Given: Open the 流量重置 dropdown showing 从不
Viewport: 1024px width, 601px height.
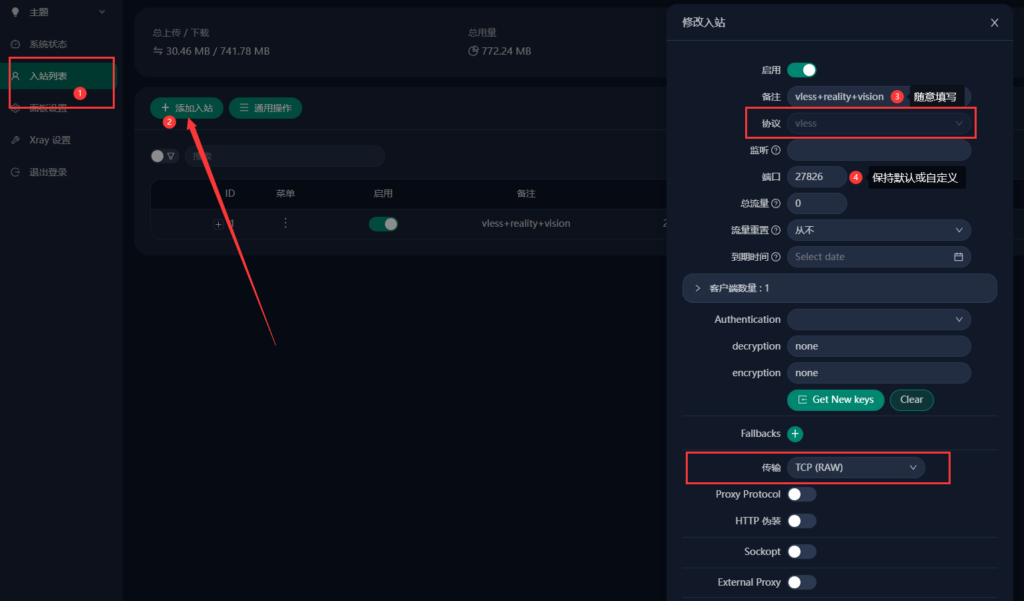Looking at the screenshot, I should [x=878, y=230].
